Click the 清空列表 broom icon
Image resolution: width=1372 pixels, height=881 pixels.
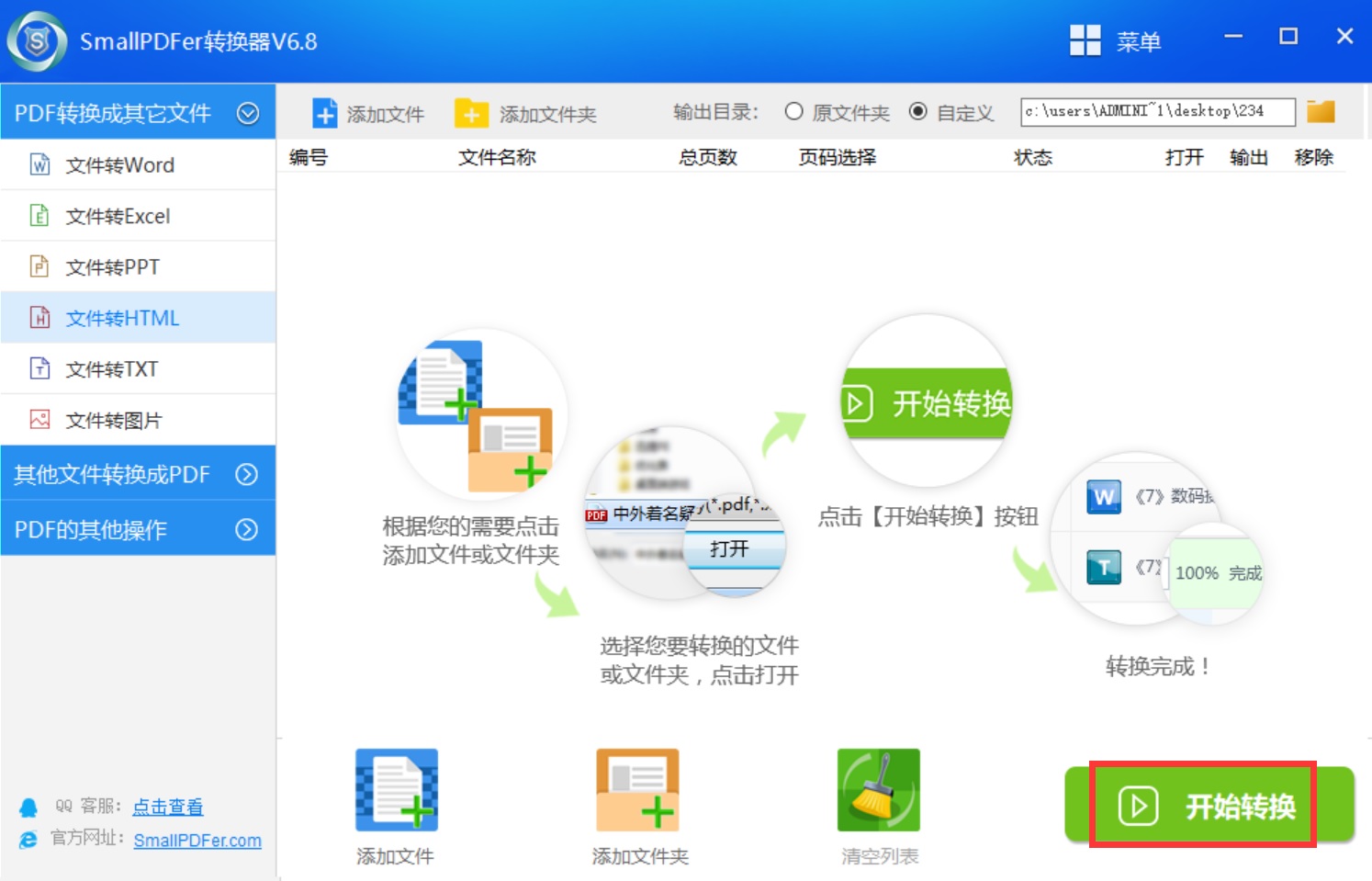(x=879, y=790)
